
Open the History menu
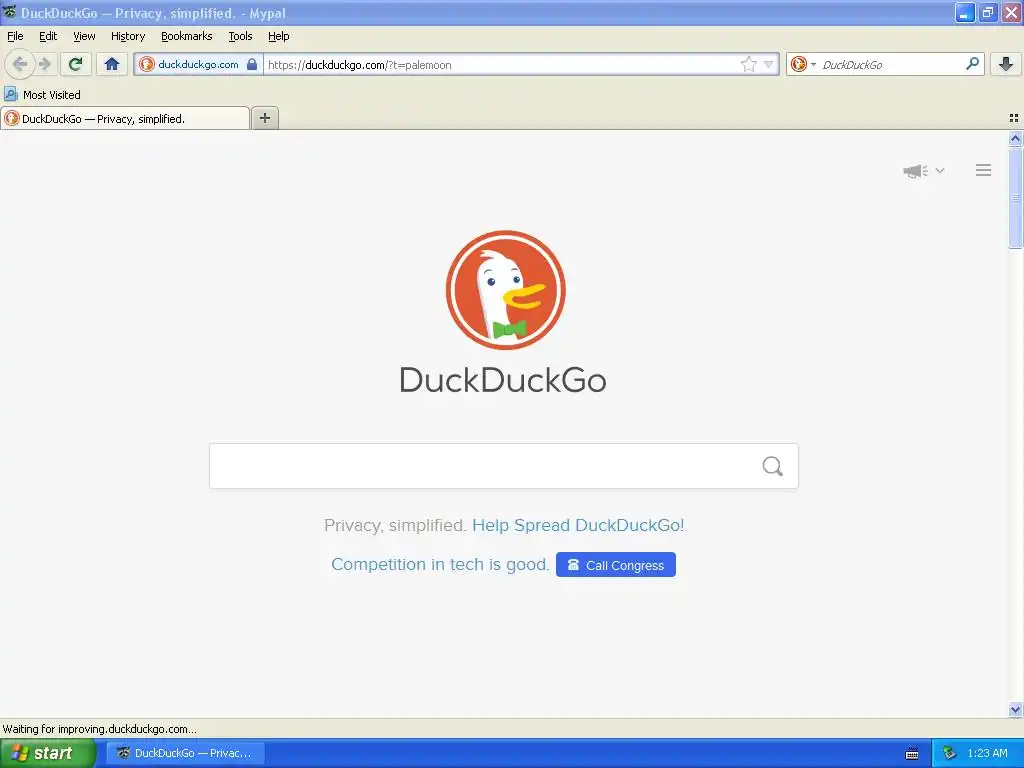(x=128, y=36)
